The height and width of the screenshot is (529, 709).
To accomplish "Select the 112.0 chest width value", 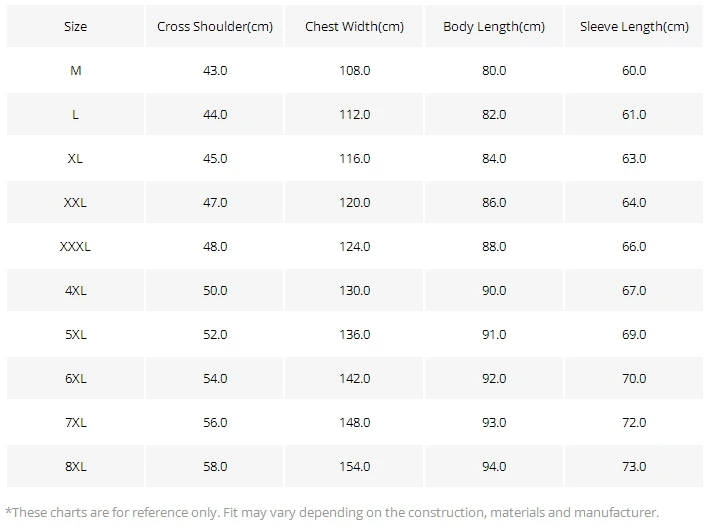I will [354, 114].
